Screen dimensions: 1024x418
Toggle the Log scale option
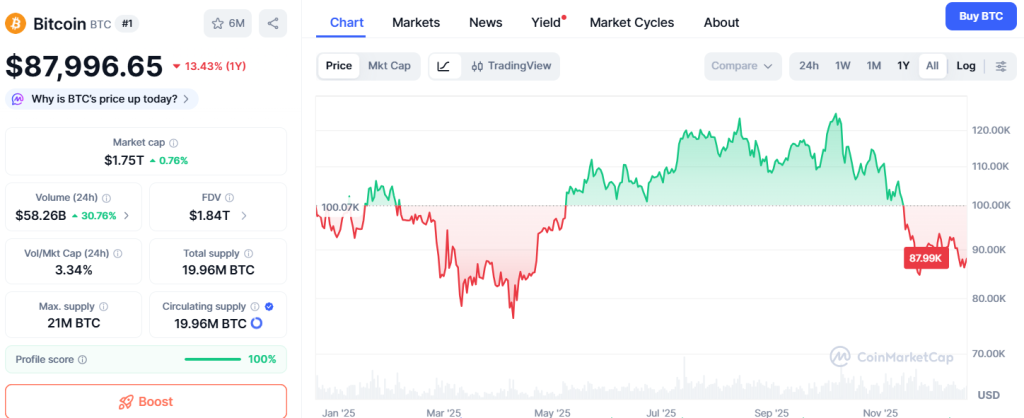coord(966,66)
